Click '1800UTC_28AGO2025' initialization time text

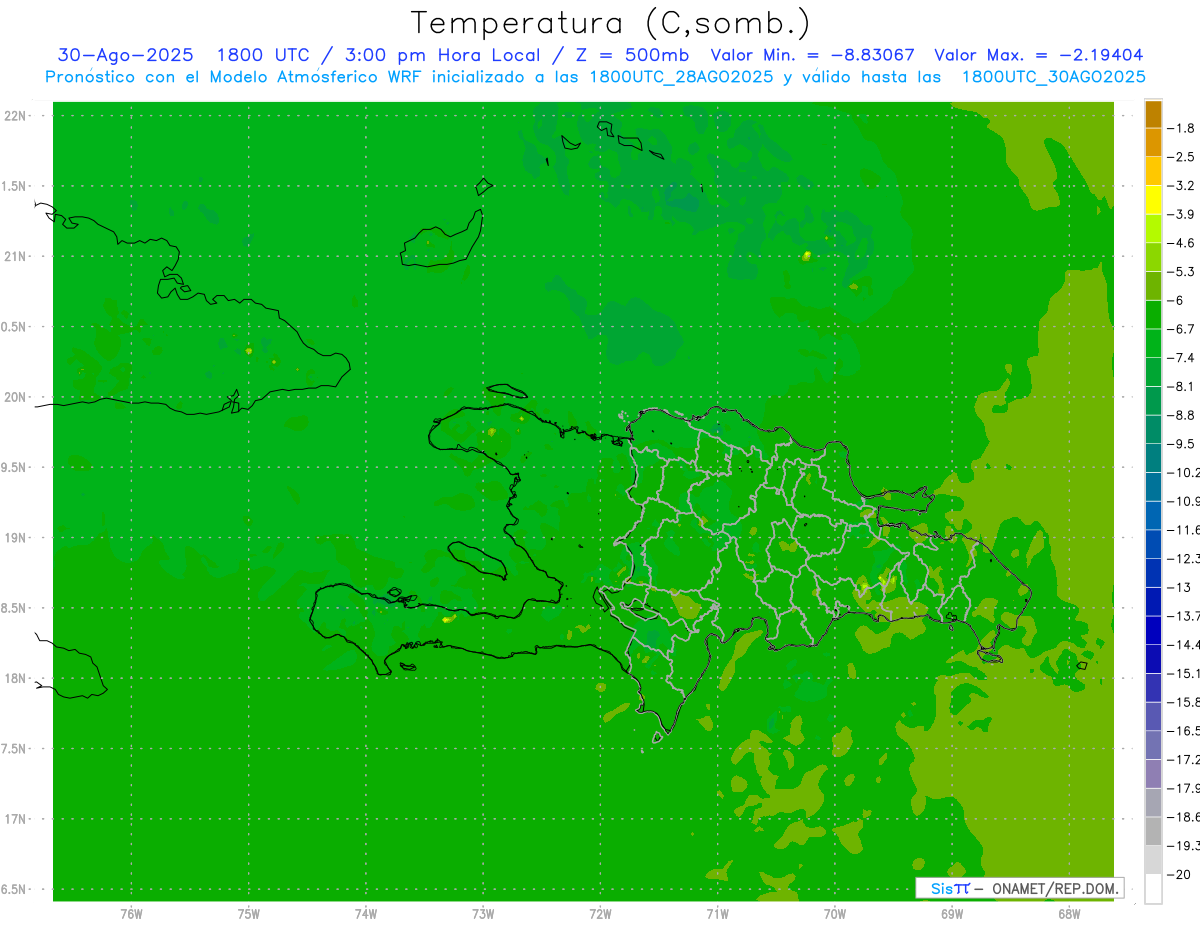click(x=680, y=77)
